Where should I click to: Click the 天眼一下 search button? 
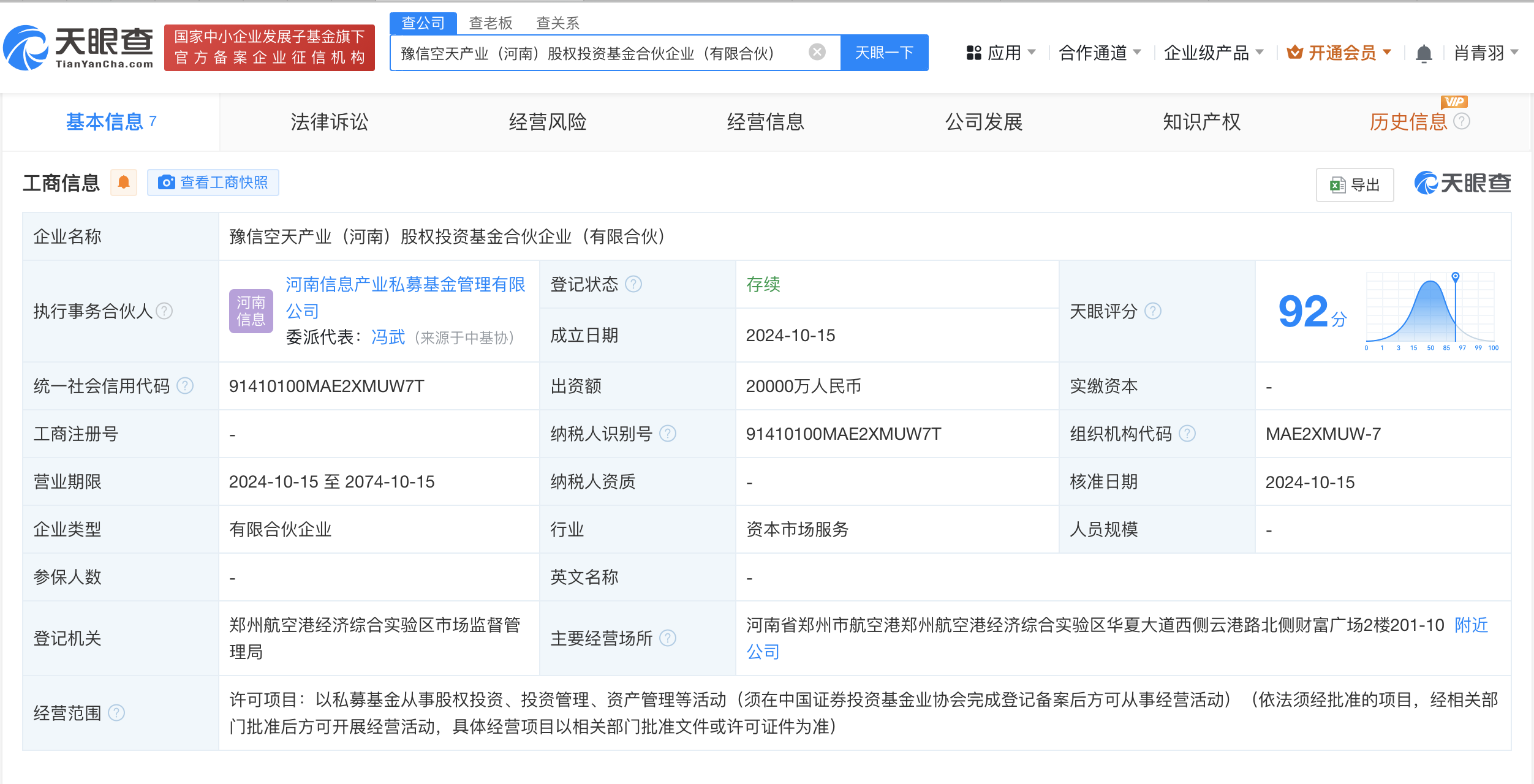point(884,53)
